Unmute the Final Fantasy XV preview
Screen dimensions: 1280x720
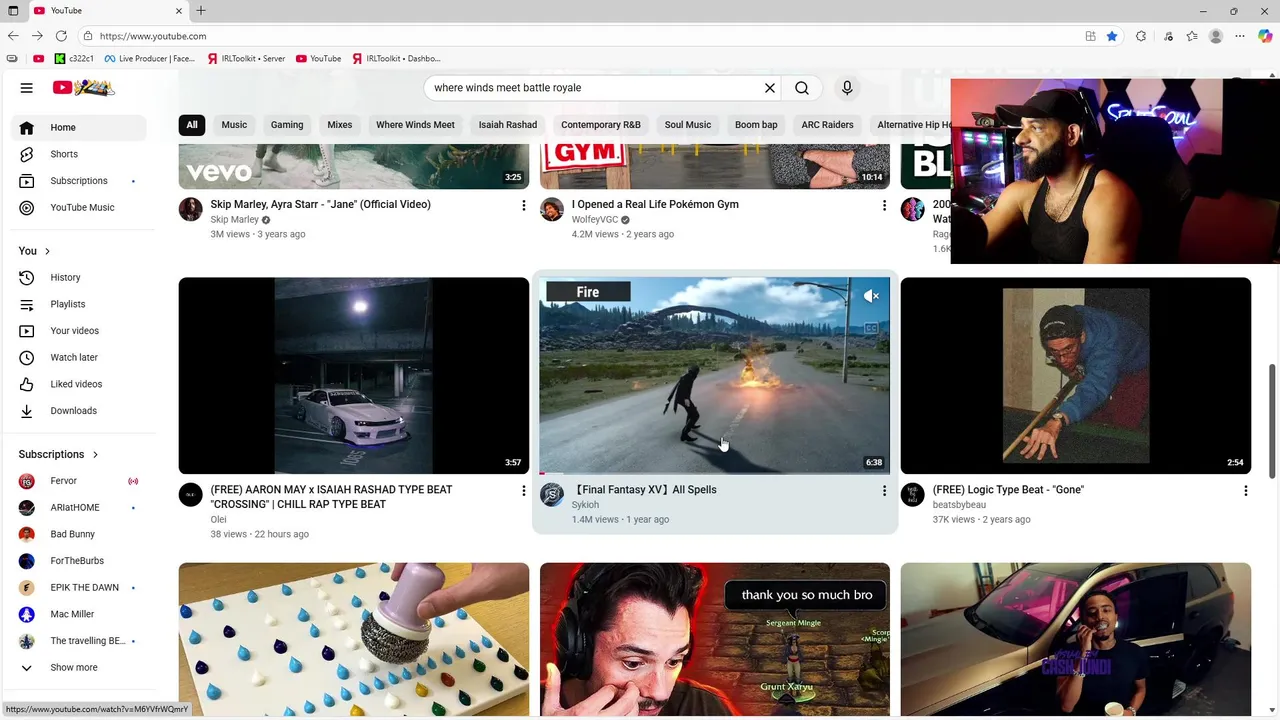click(871, 296)
